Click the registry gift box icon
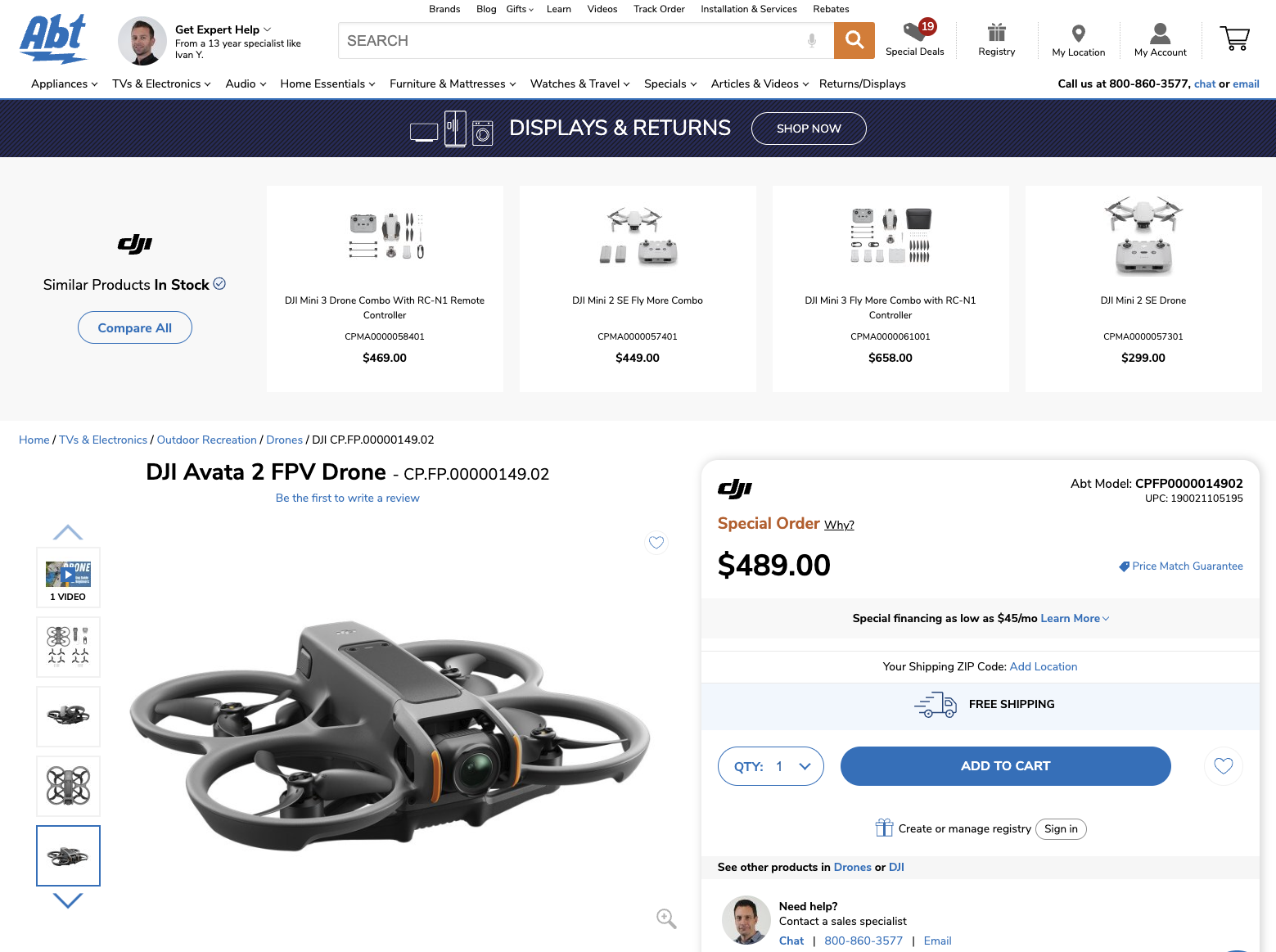Screen dimensions: 1276x952 [884, 828]
